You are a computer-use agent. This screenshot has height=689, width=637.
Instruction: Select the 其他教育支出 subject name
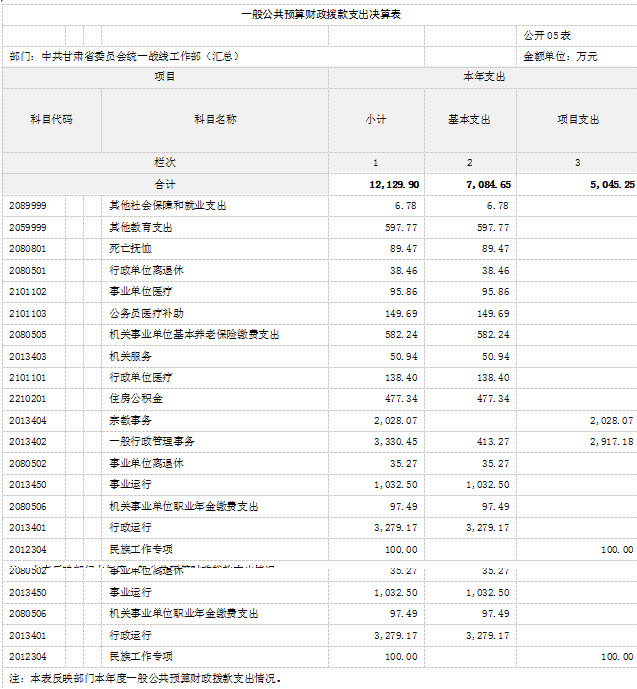tap(141, 228)
